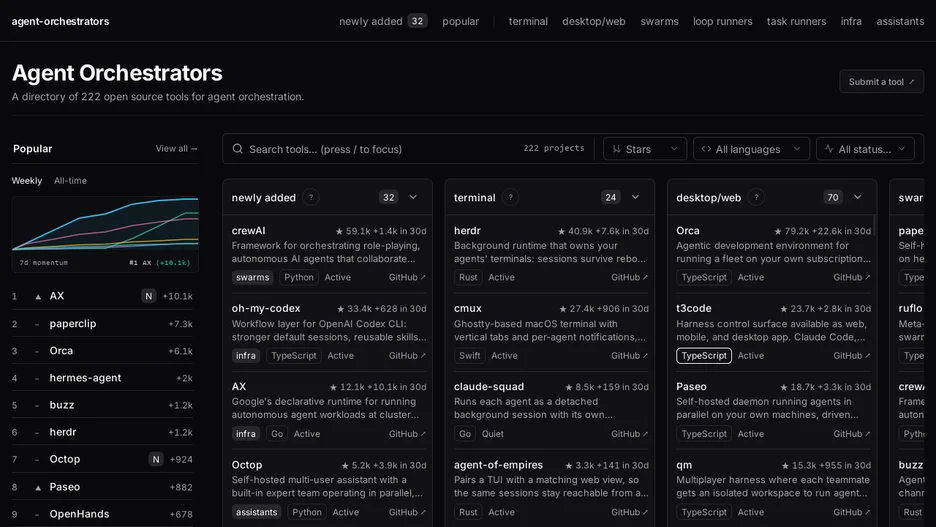
Task: Click the sort icon in Stars dropdown
Action: click(617, 149)
